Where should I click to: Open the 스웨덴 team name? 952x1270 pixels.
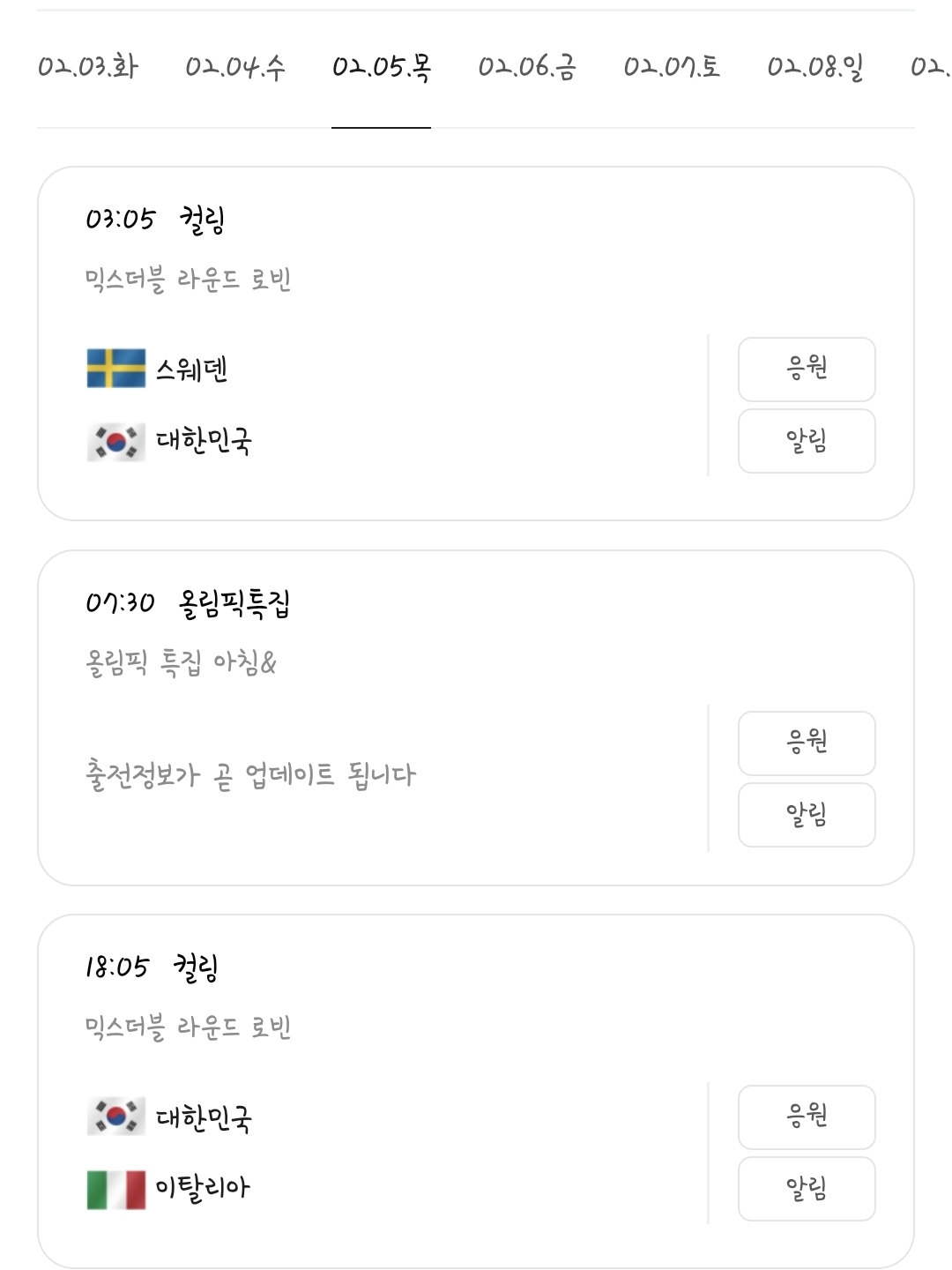[x=192, y=369]
